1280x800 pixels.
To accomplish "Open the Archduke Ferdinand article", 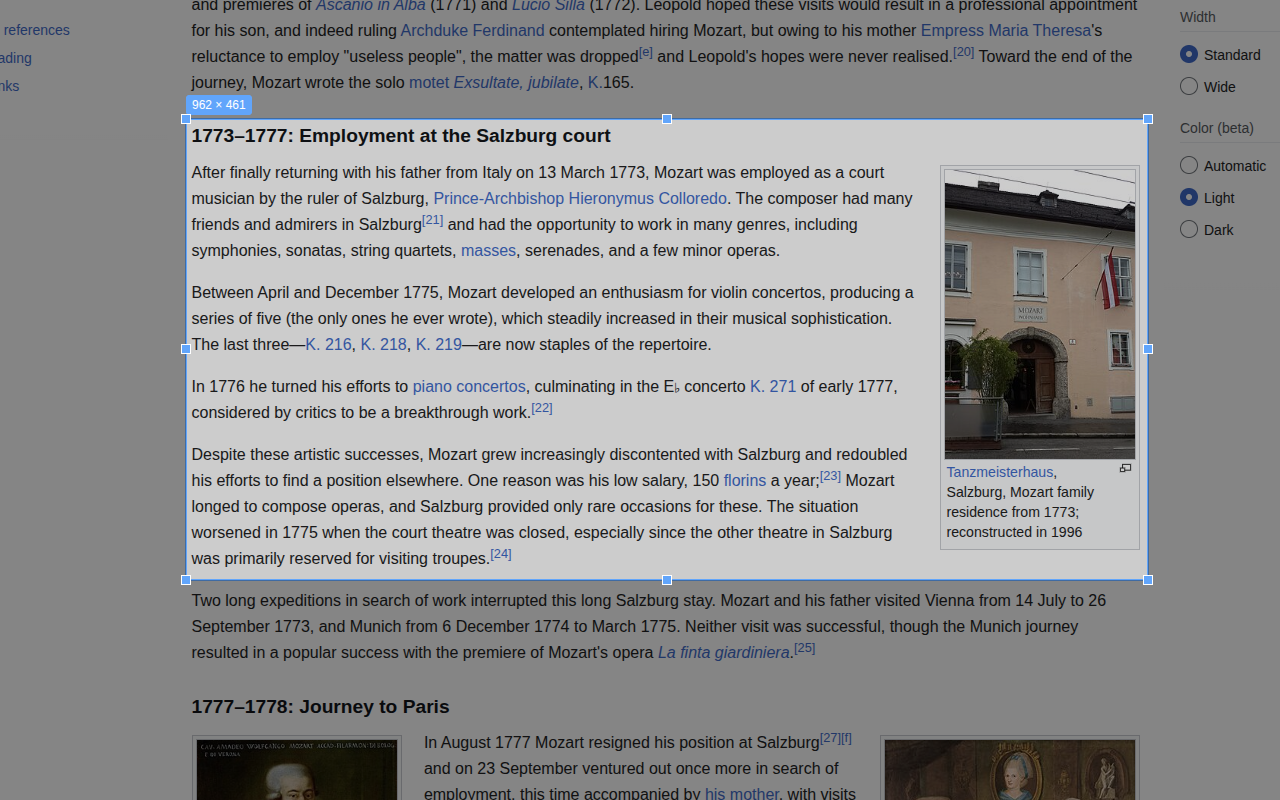I will pos(472,30).
